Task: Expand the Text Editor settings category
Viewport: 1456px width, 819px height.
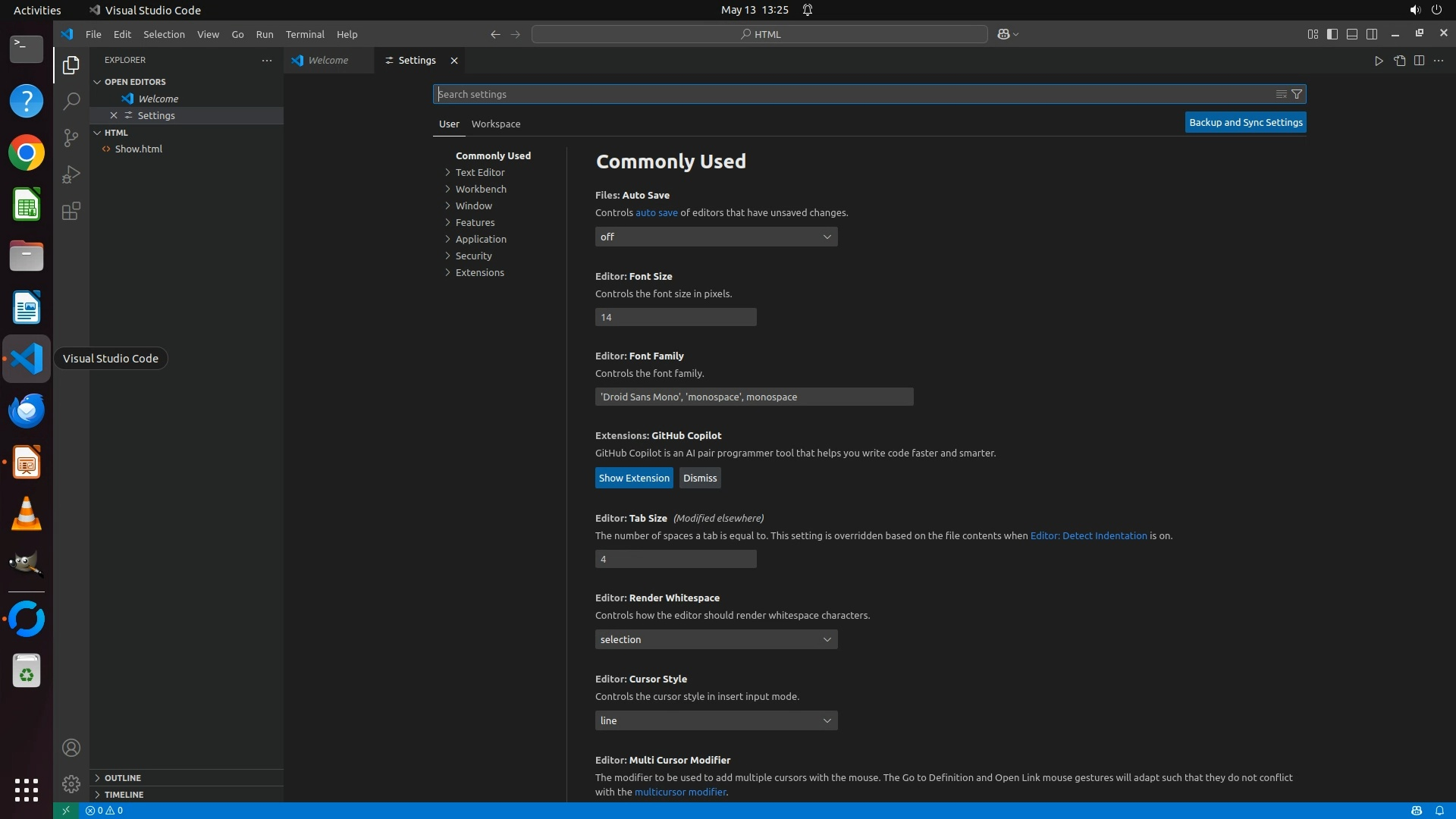Action: coord(479,172)
